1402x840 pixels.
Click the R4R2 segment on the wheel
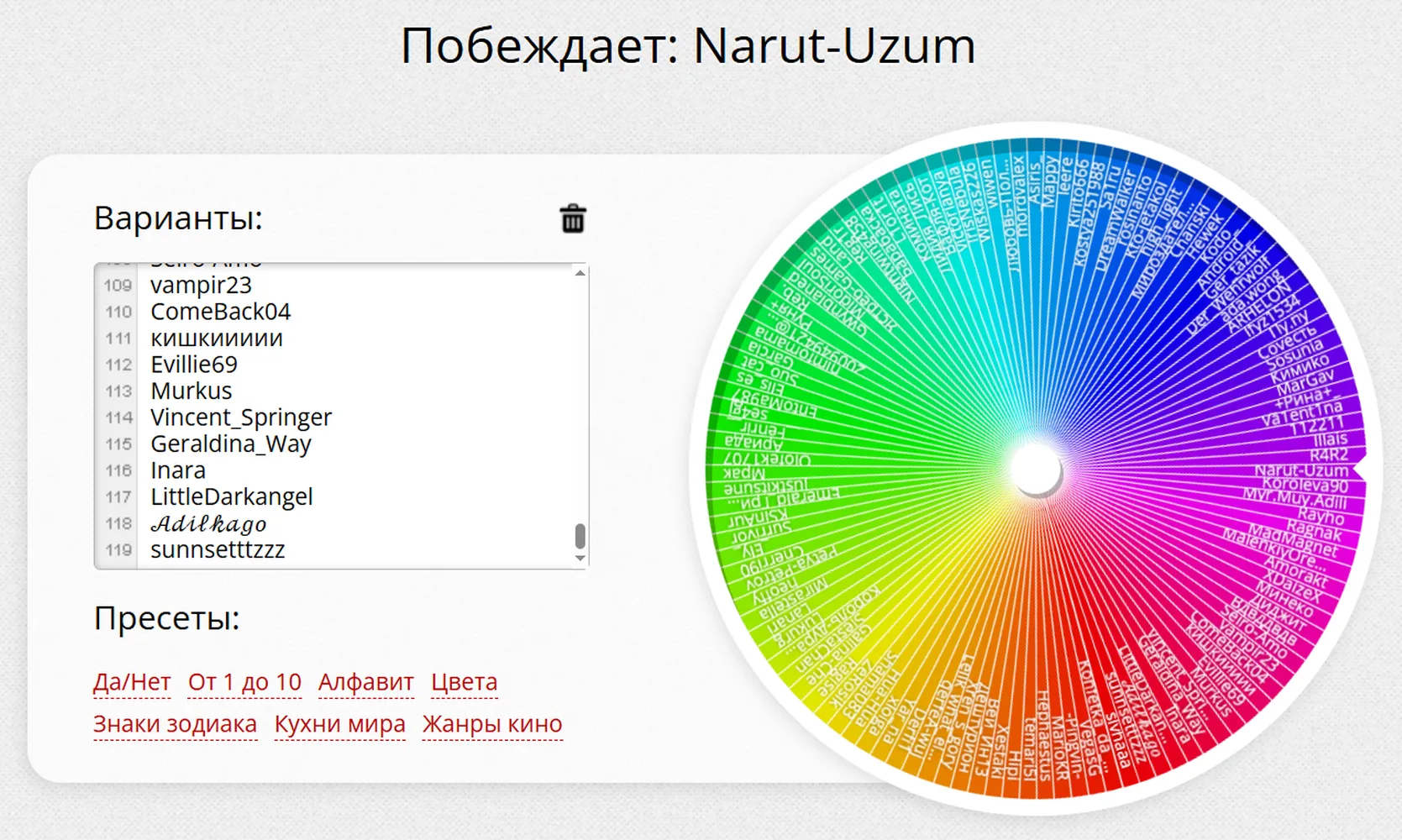click(x=1328, y=455)
